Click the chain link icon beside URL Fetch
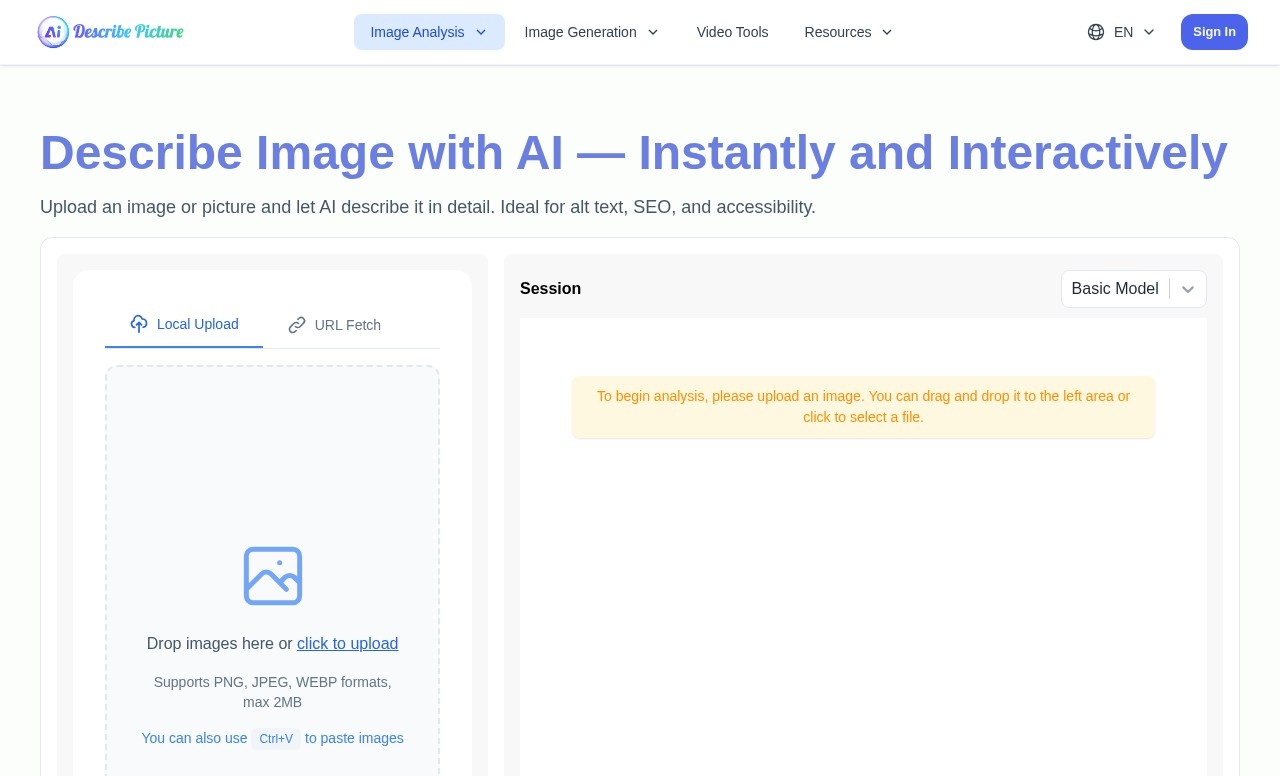1280x776 pixels. [297, 325]
